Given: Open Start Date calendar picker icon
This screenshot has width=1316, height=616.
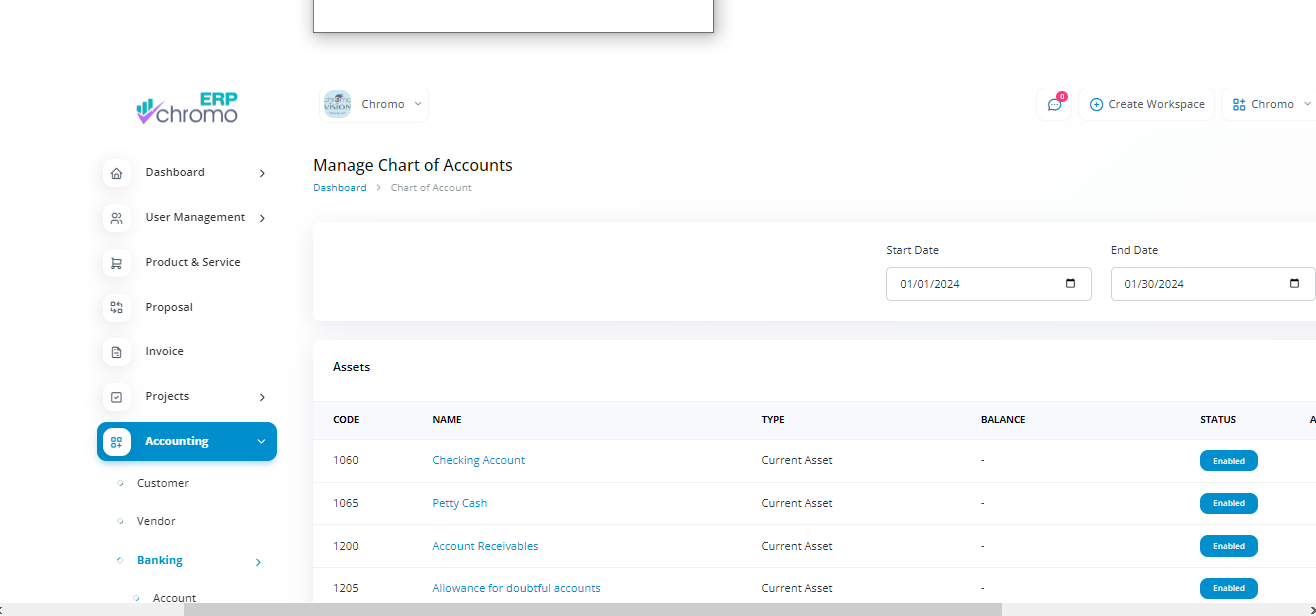Looking at the screenshot, I should click(x=1071, y=284).
